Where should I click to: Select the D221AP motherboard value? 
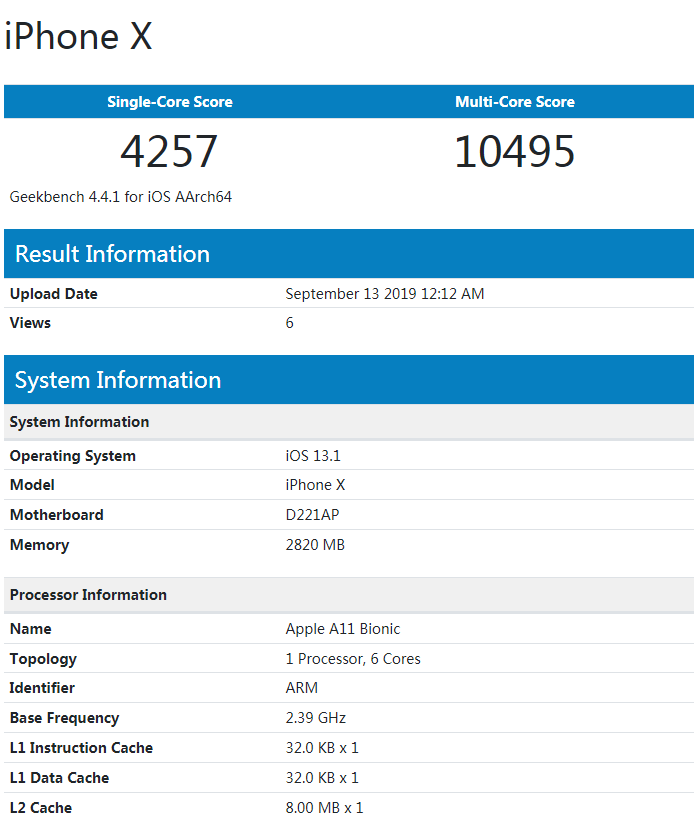click(314, 515)
